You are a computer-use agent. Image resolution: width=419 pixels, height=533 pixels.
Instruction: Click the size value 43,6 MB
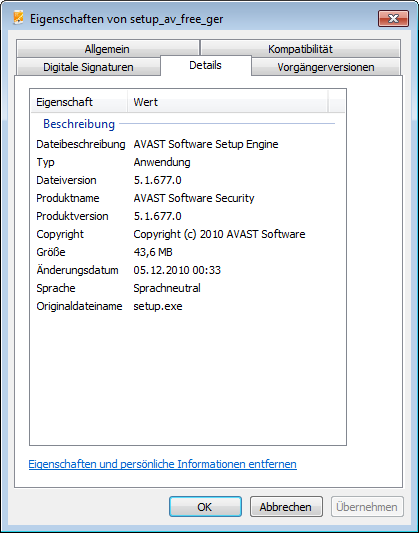pos(153,252)
